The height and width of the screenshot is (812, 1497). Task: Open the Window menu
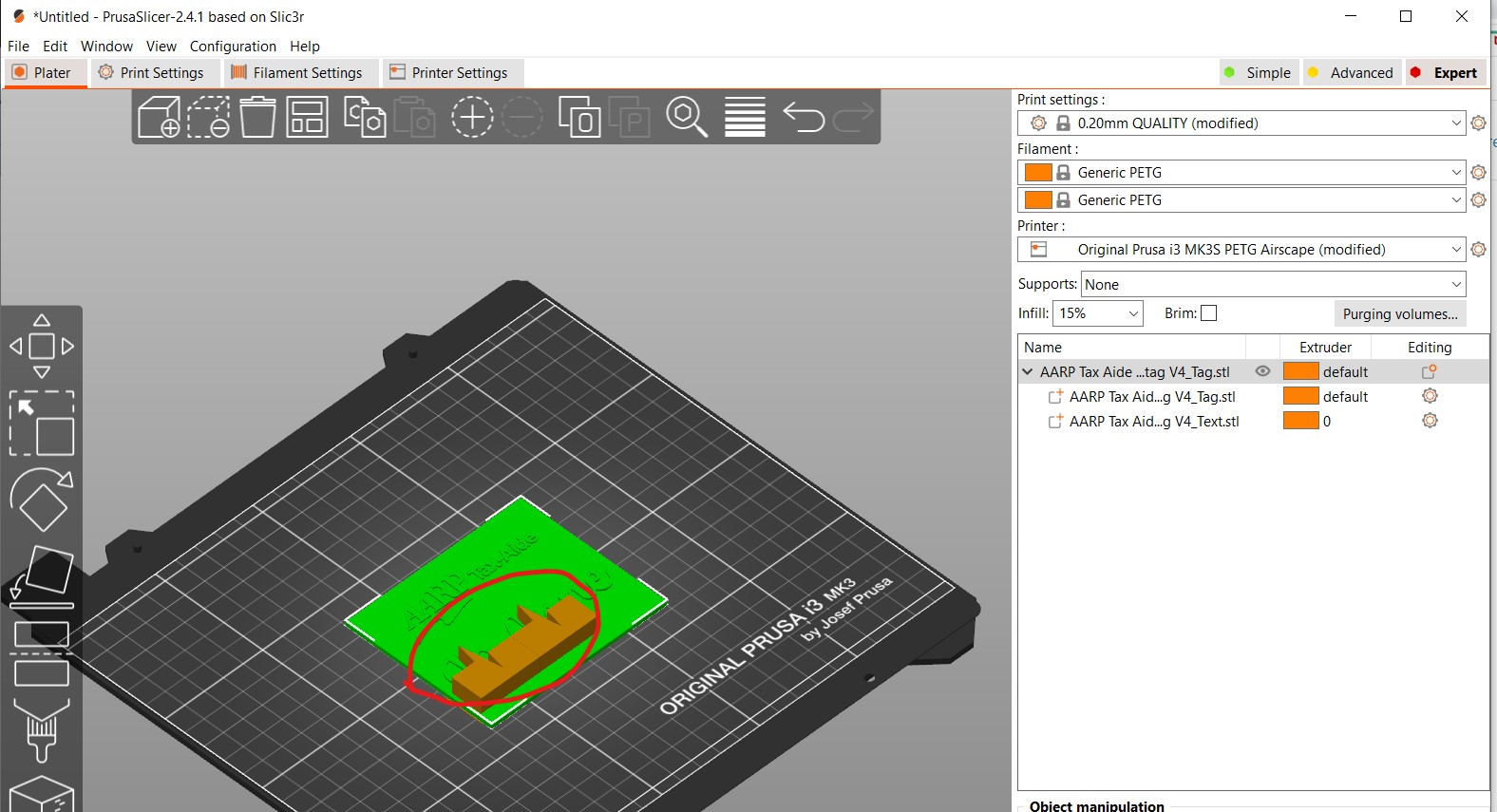click(x=106, y=46)
